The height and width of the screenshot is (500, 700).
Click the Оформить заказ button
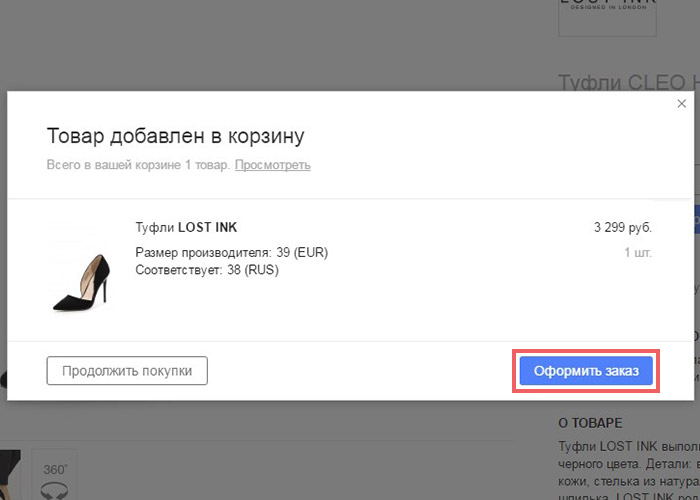click(586, 371)
